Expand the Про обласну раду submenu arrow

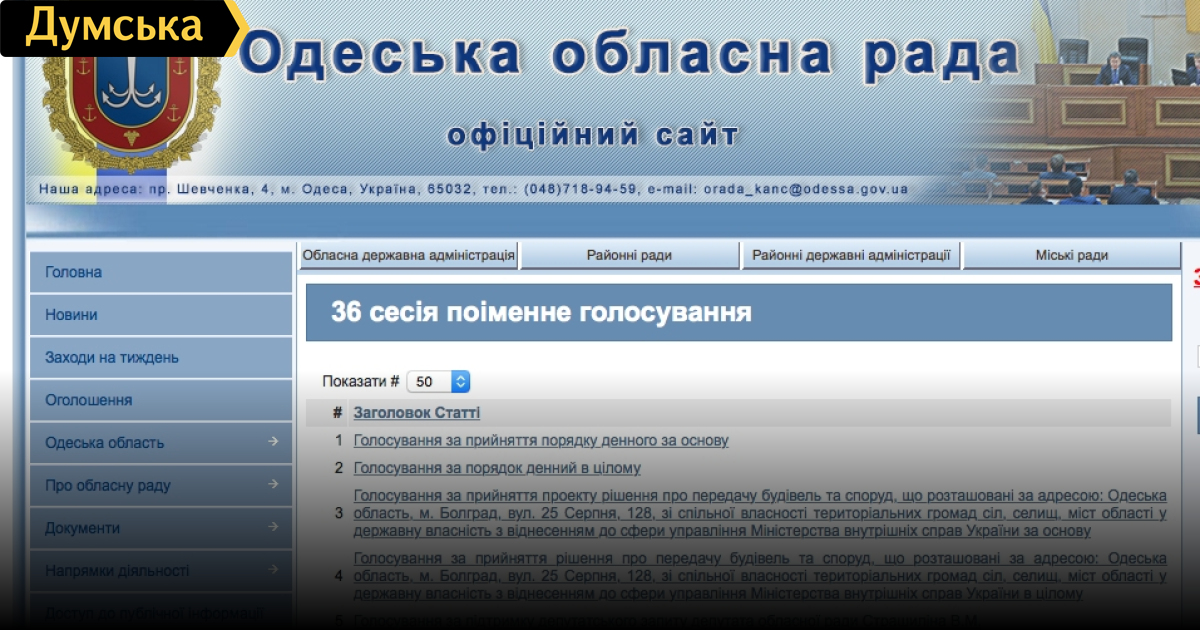coord(273,485)
